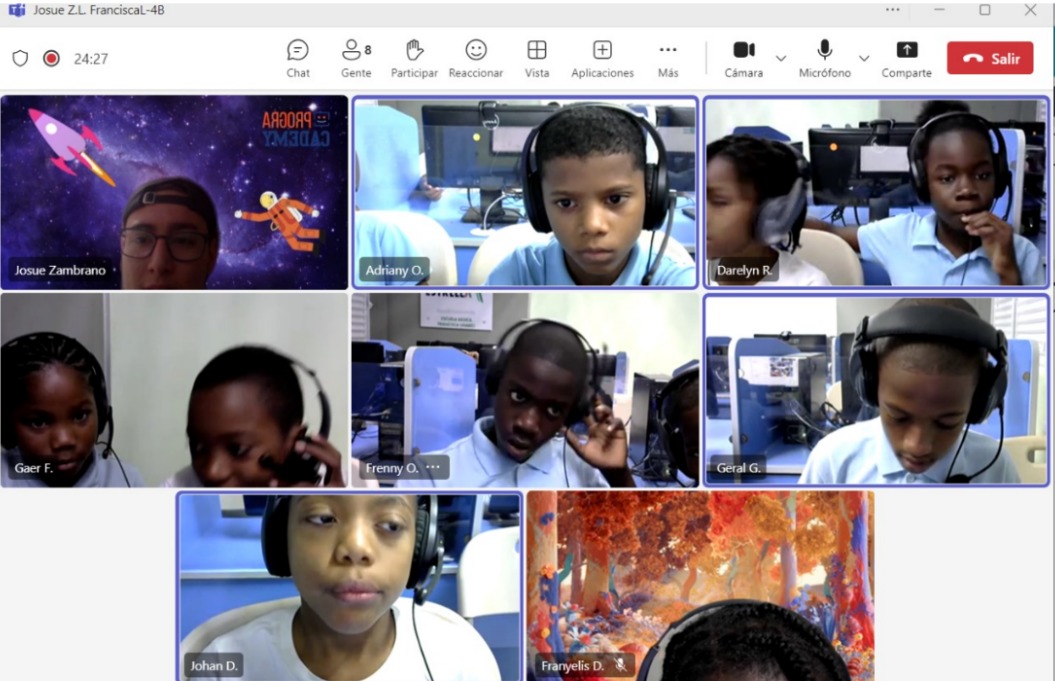
Task: Open more options next to Frenny O.
Action: click(x=433, y=467)
